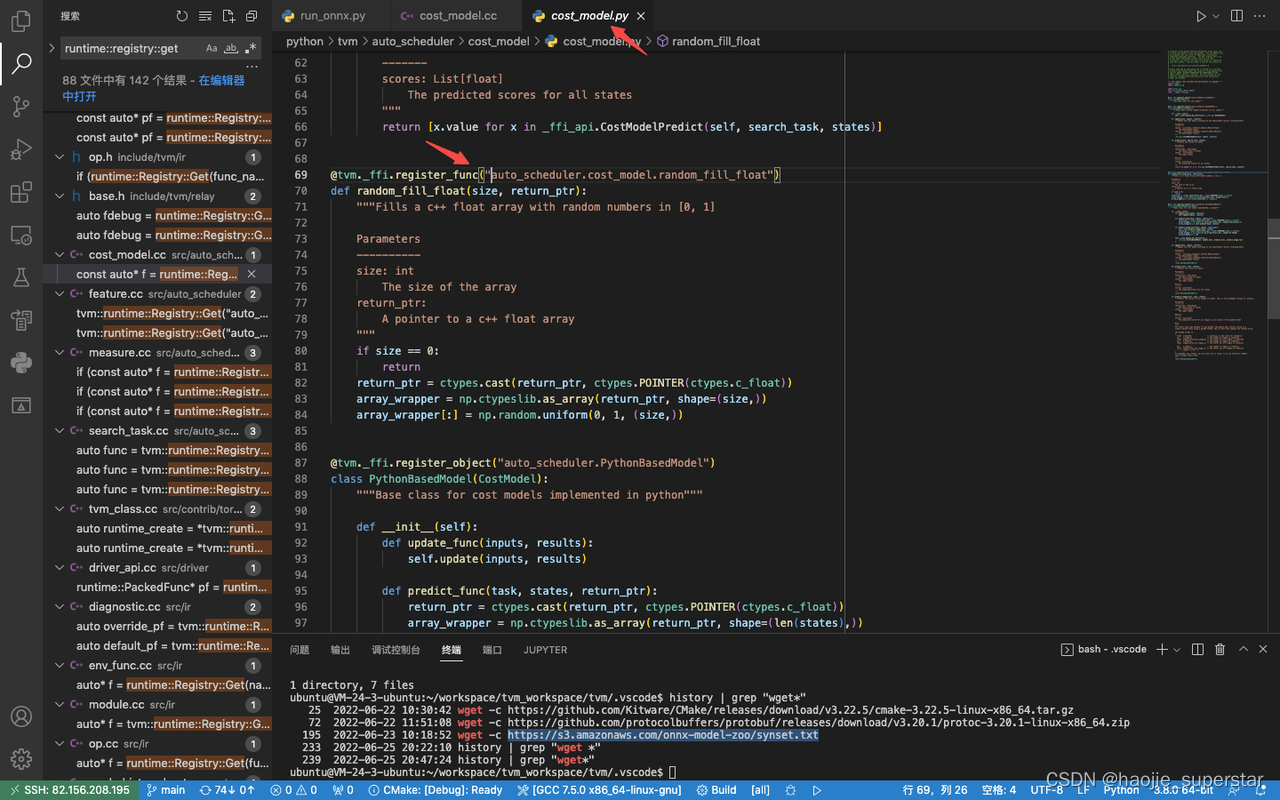Open the JUPYTER panel tab
This screenshot has height=800, width=1280.
tap(545, 650)
